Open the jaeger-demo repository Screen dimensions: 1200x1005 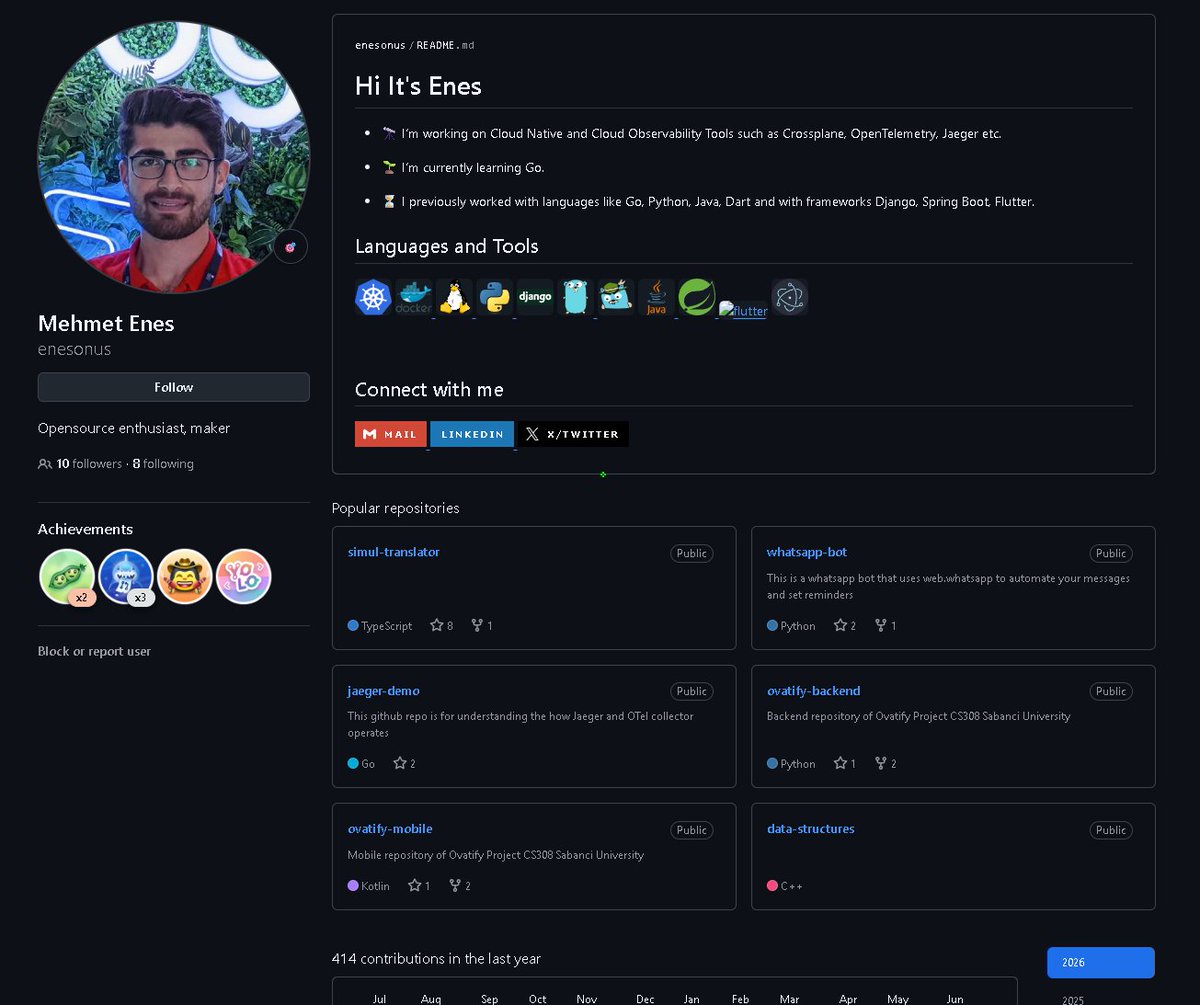click(384, 691)
